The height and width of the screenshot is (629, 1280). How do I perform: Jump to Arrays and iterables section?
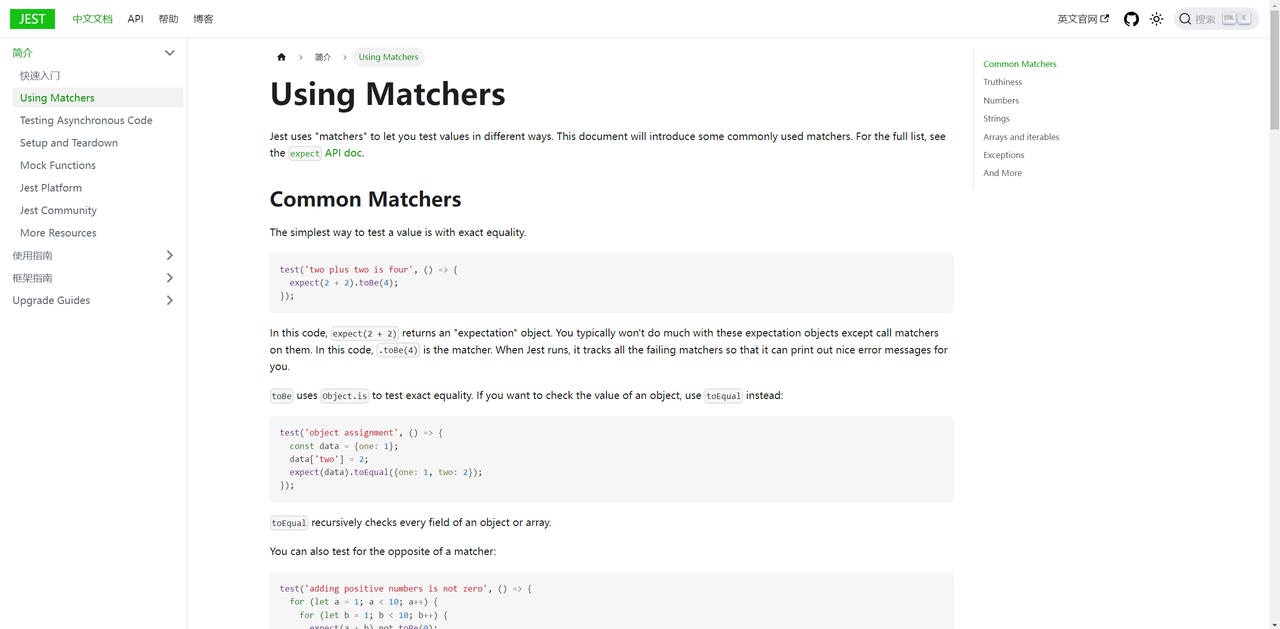pyautogui.click(x=1021, y=137)
